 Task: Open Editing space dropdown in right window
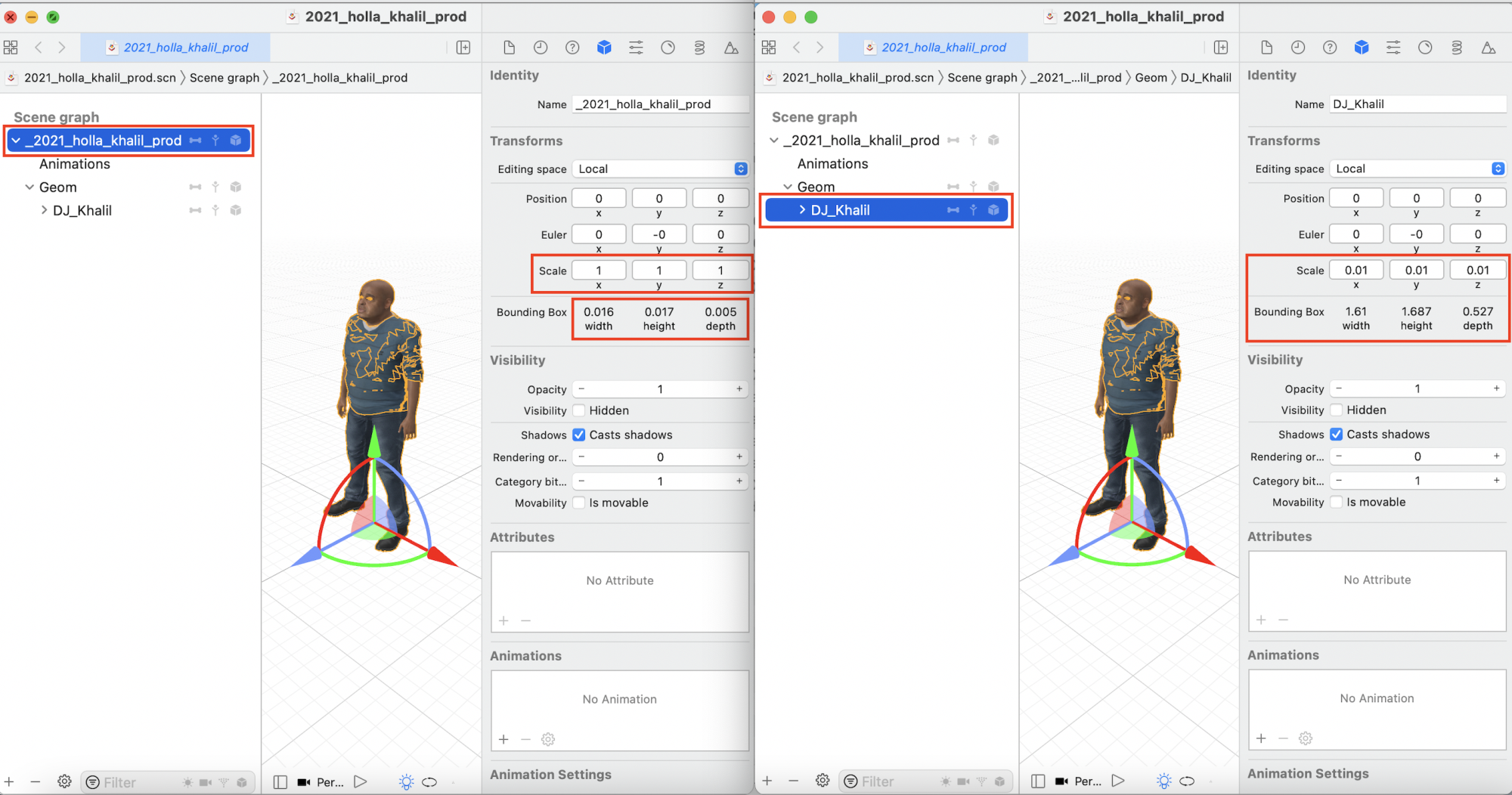1418,169
